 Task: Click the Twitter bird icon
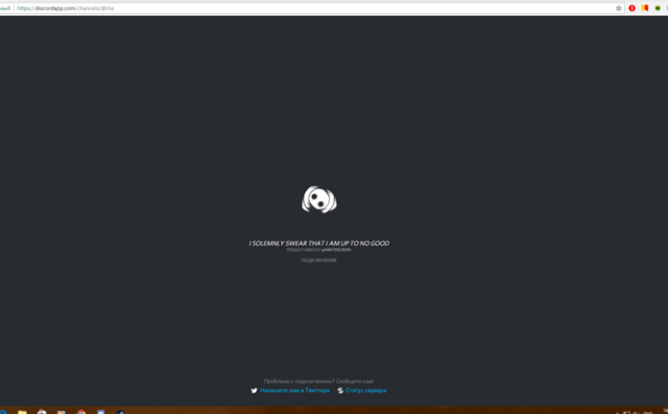[254, 391]
